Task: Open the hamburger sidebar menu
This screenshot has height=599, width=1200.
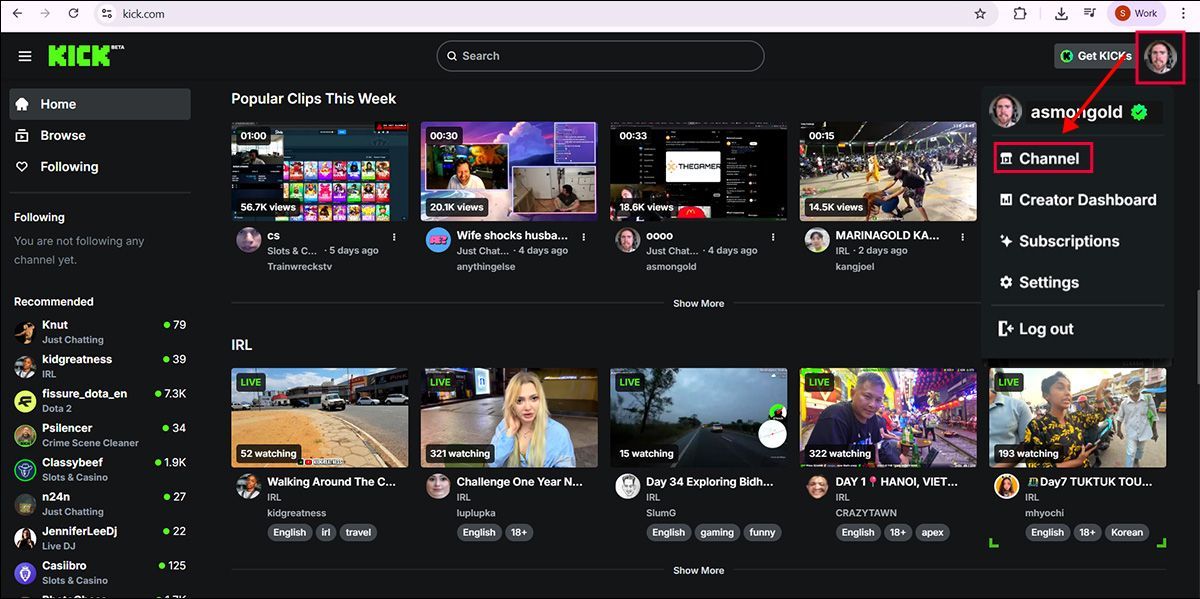Action: click(x=25, y=56)
